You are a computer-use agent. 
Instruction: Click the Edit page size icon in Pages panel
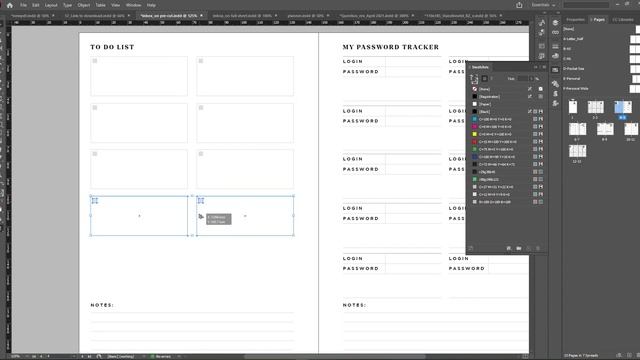click(619, 356)
